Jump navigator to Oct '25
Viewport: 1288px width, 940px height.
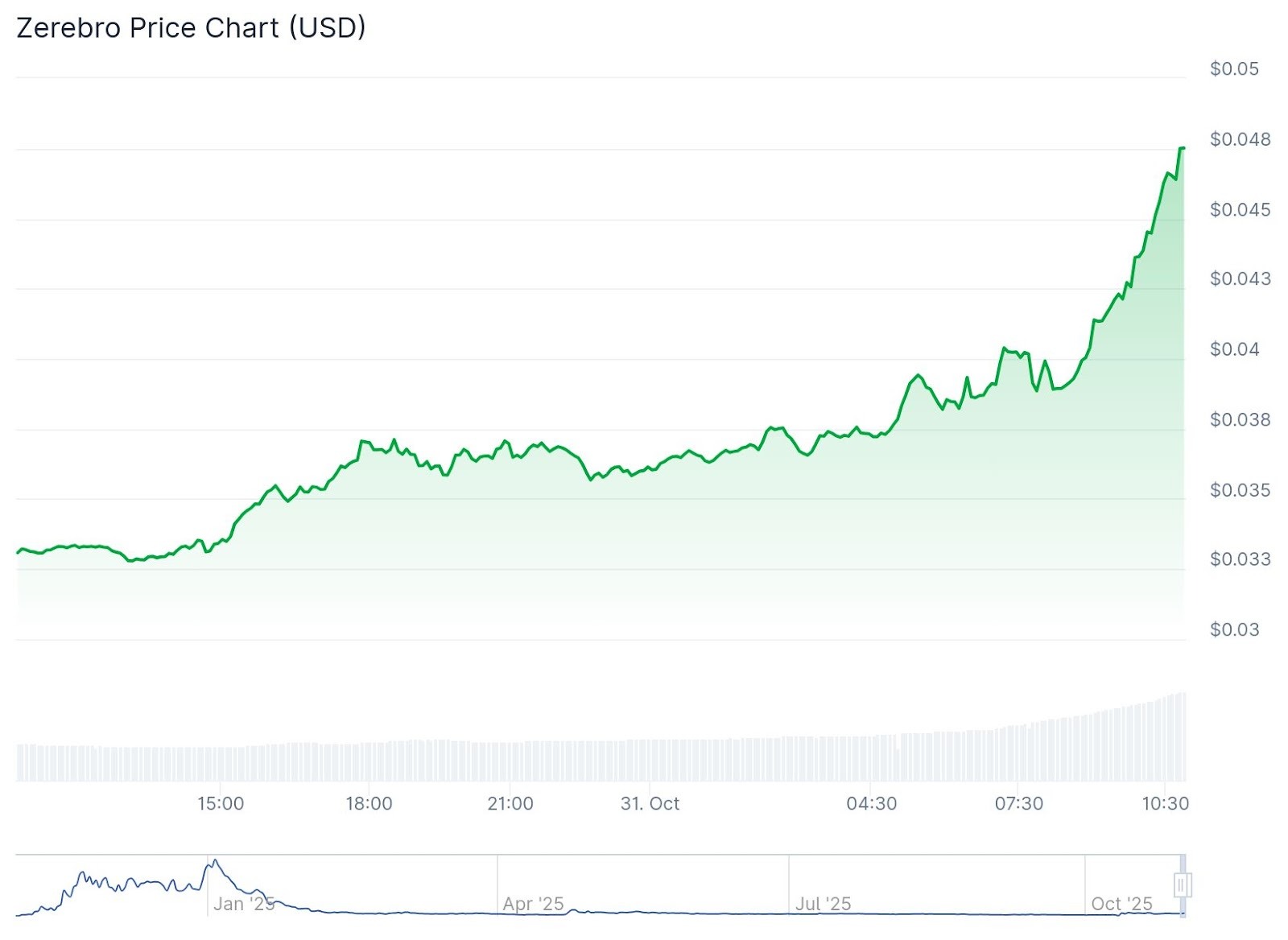1121,904
